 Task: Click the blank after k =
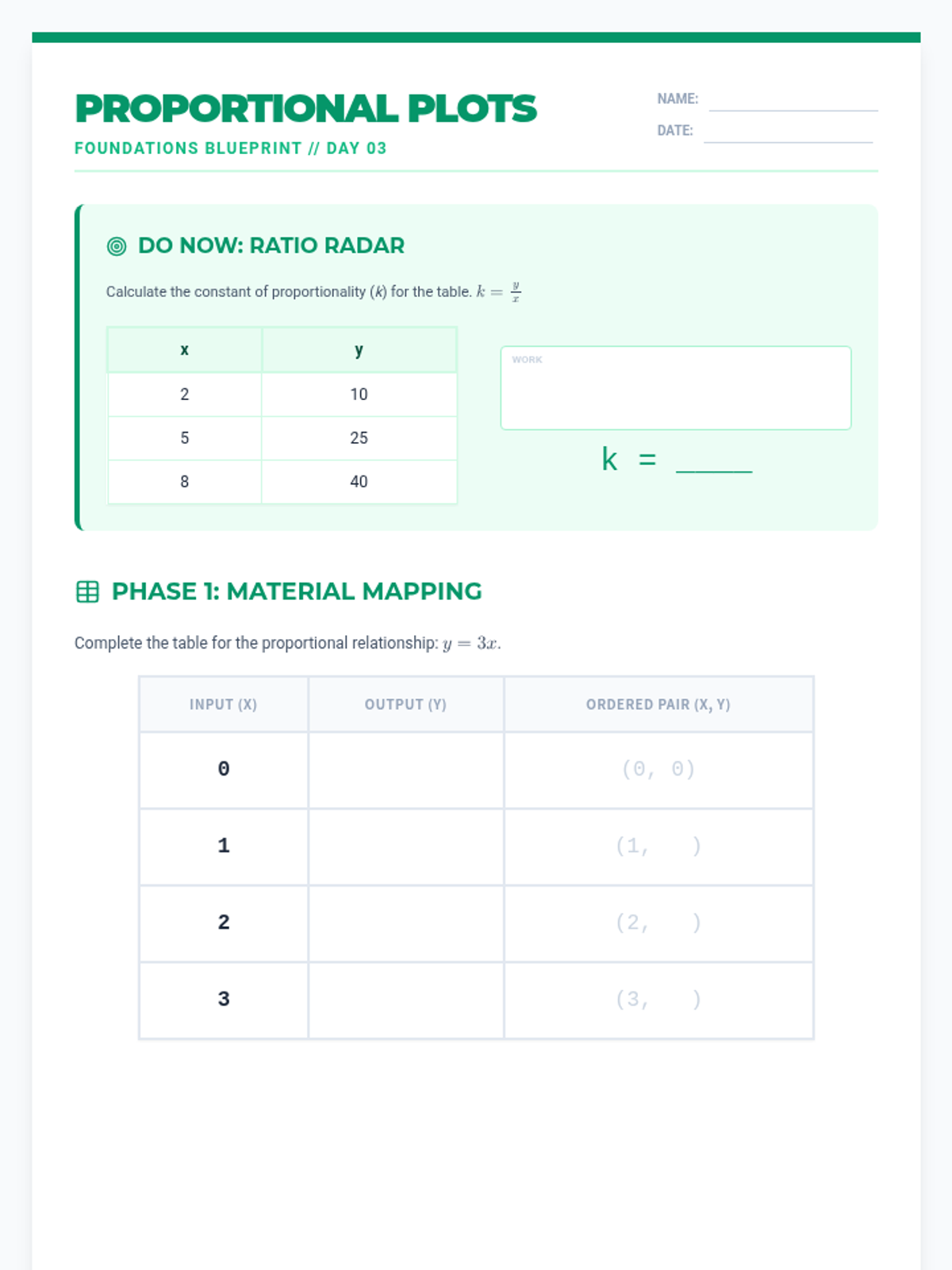(x=714, y=461)
